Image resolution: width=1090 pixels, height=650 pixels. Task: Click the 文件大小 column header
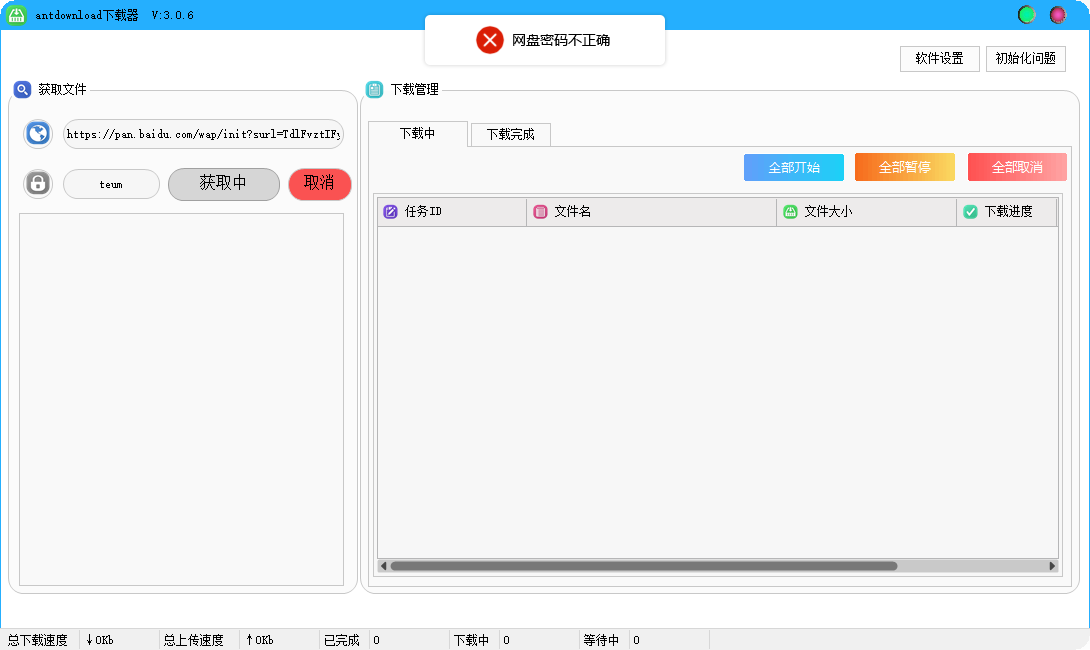(x=867, y=211)
